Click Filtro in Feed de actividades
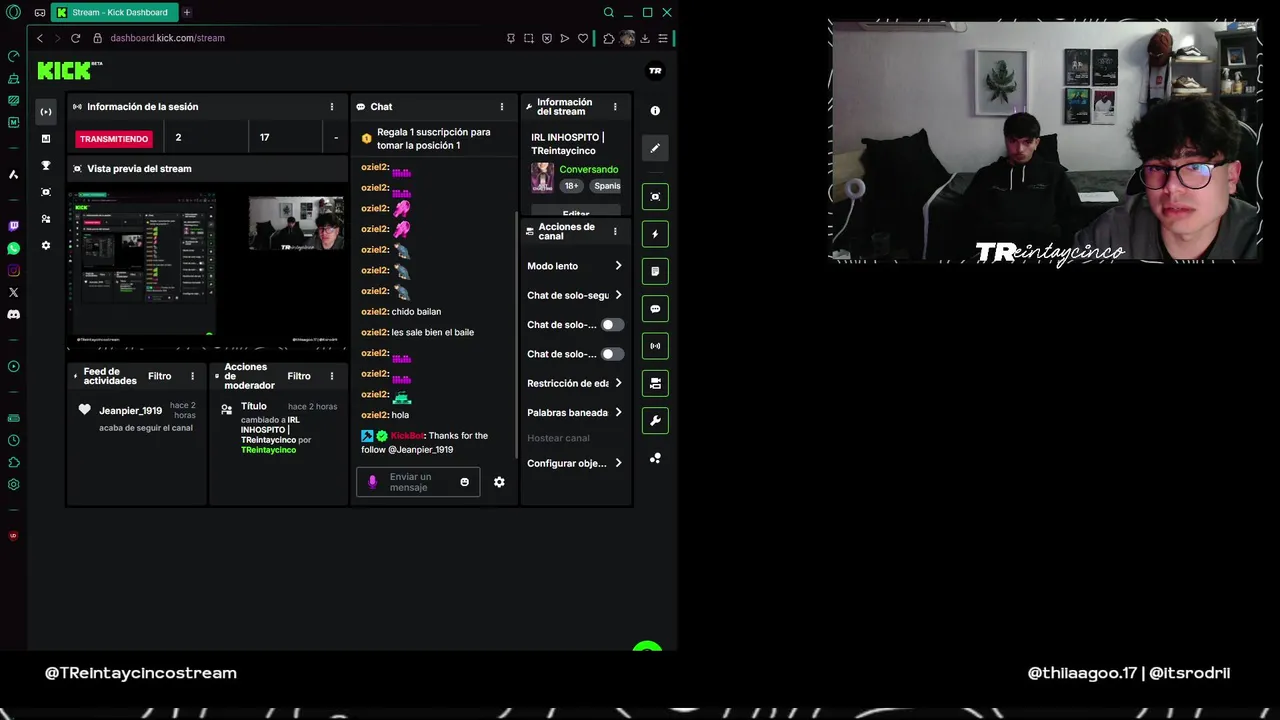The width and height of the screenshot is (1280, 720). (x=160, y=376)
